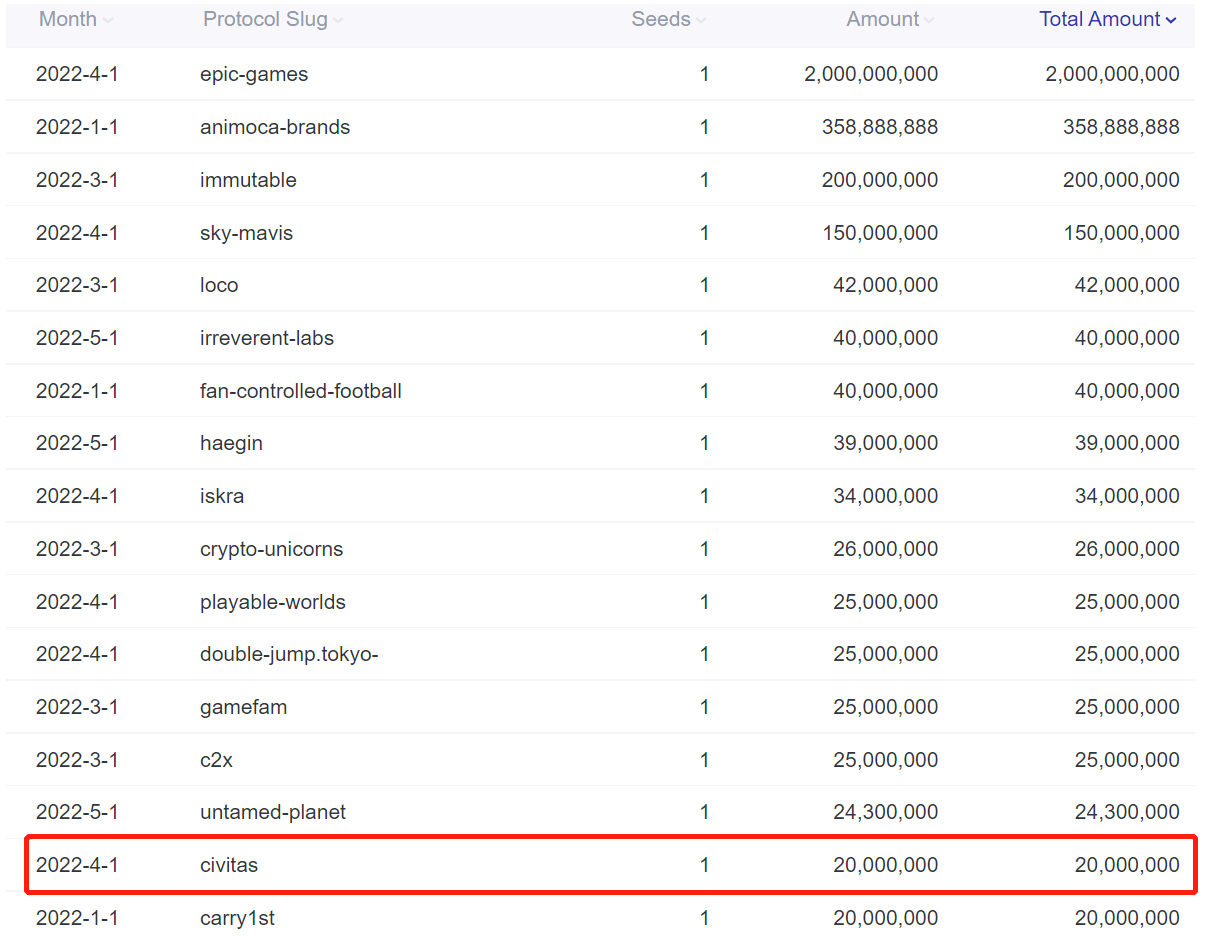Screen dimensions: 1216x941
Task: Select the sky-mavis protocol
Action: click(x=247, y=232)
